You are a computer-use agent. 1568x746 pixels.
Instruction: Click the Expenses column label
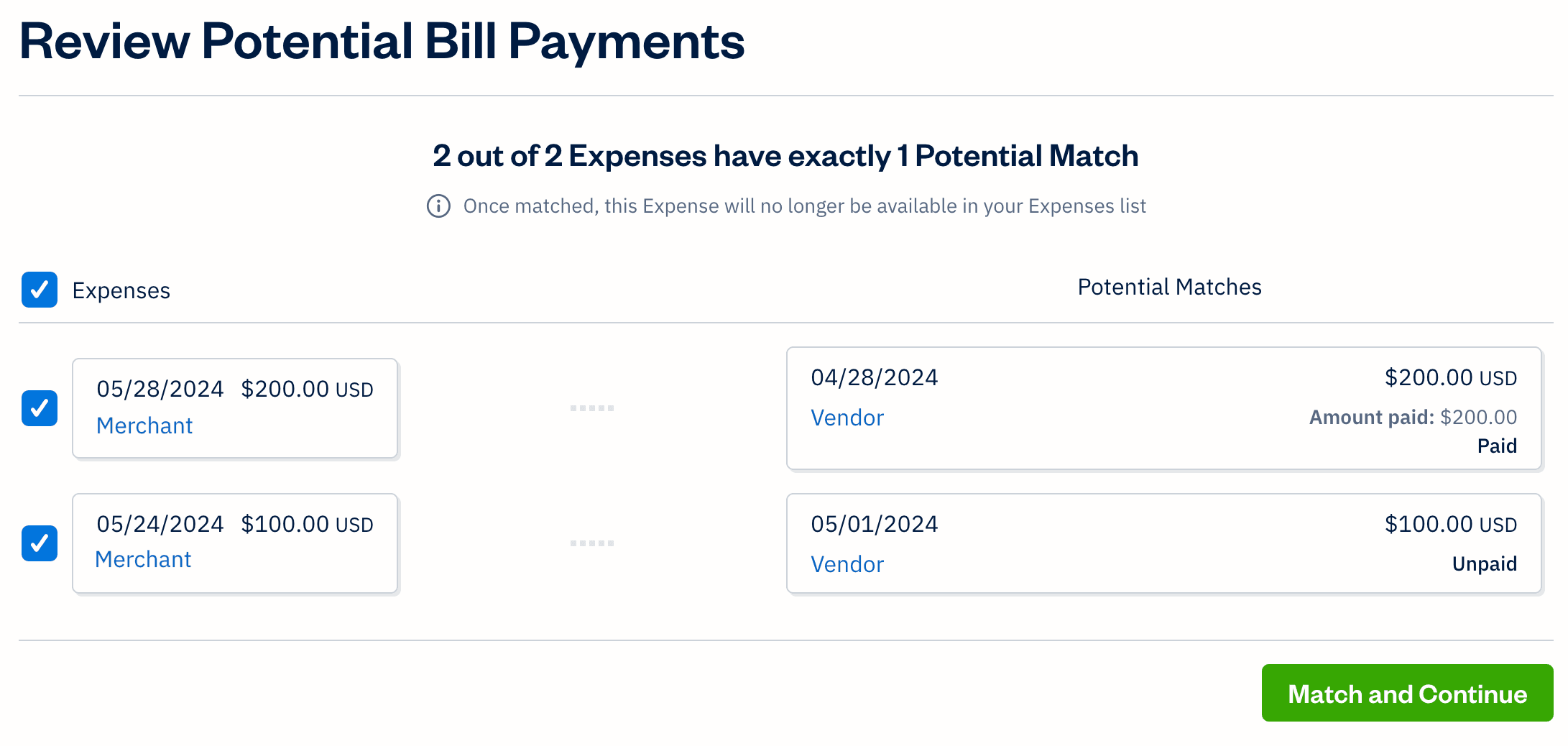click(x=120, y=290)
